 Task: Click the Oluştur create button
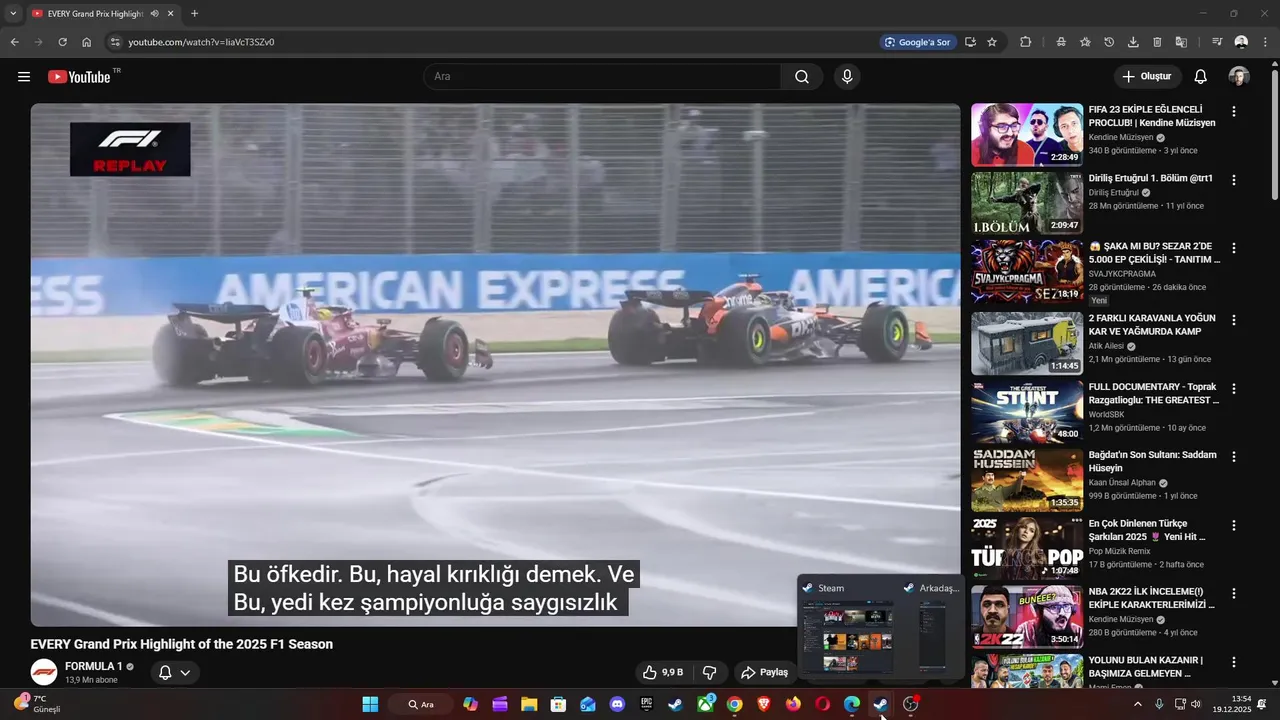[1147, 77]
